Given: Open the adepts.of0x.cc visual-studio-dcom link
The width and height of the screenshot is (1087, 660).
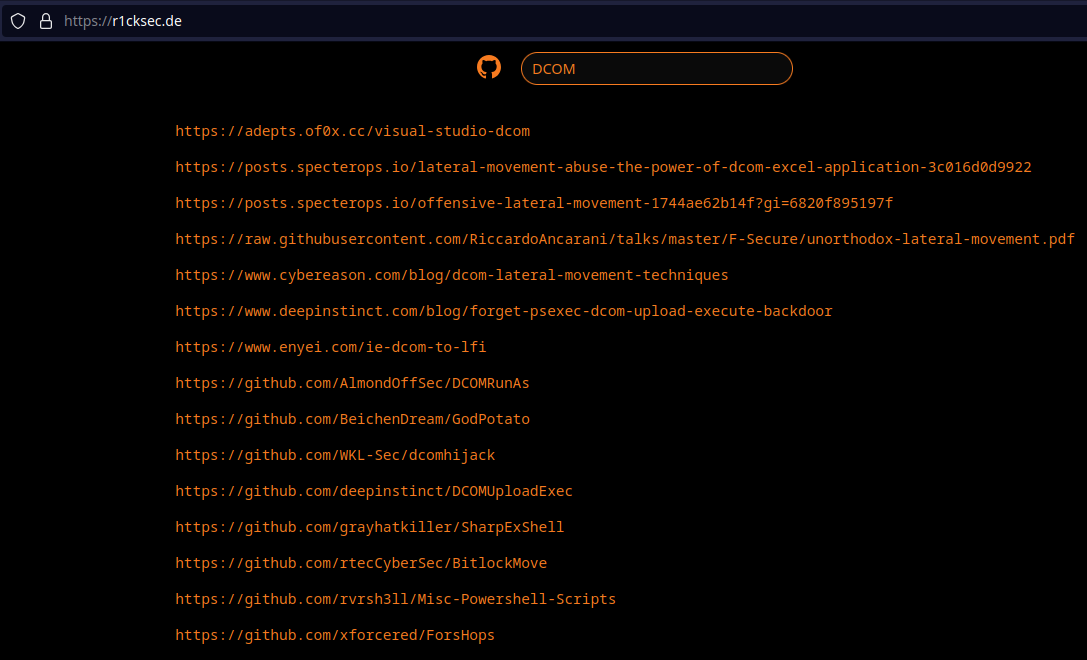Looking at the screenshot, I should click(x=352, y=131).
